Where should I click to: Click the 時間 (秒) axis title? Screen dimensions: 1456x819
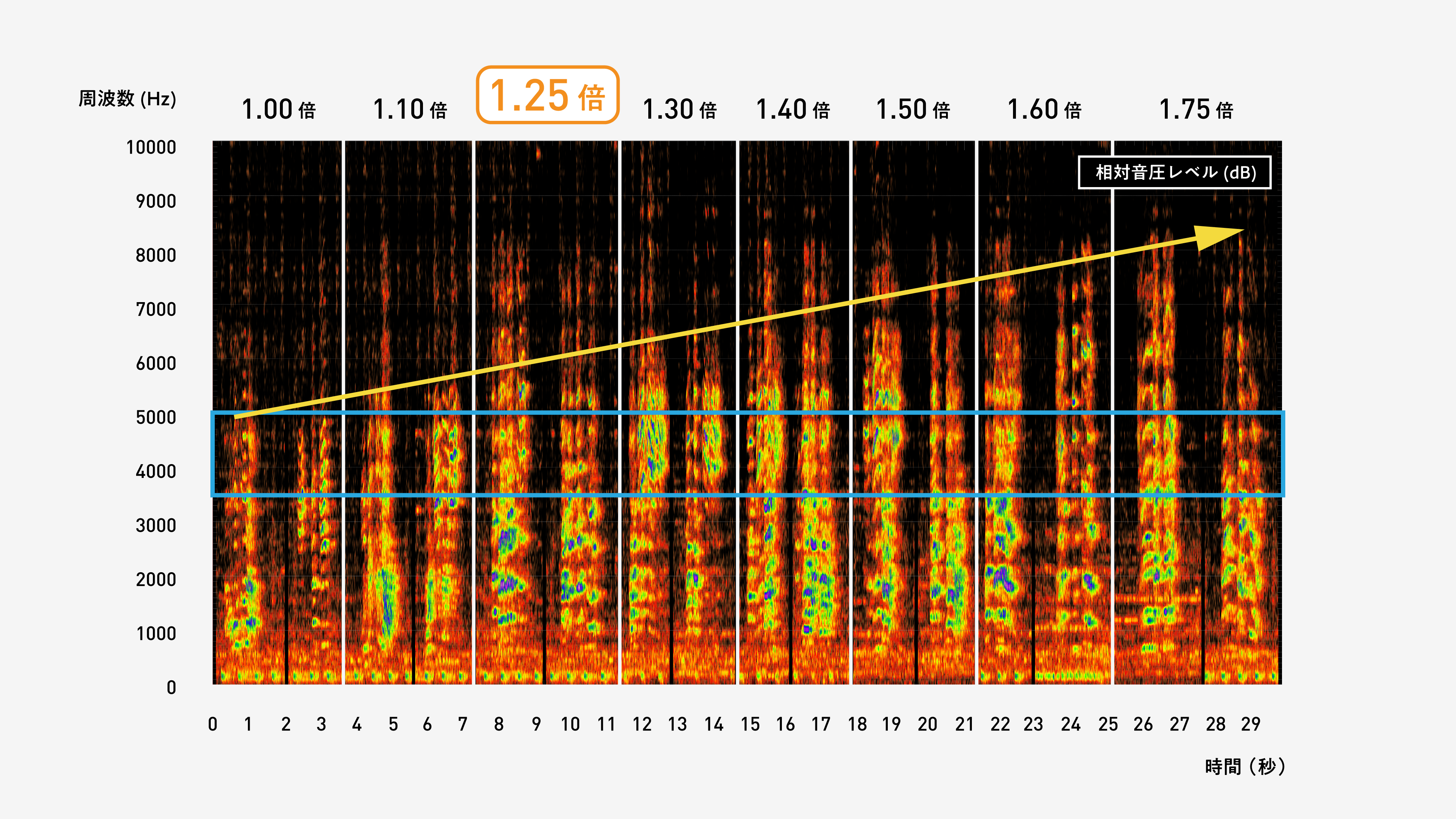pos(1245,767)
